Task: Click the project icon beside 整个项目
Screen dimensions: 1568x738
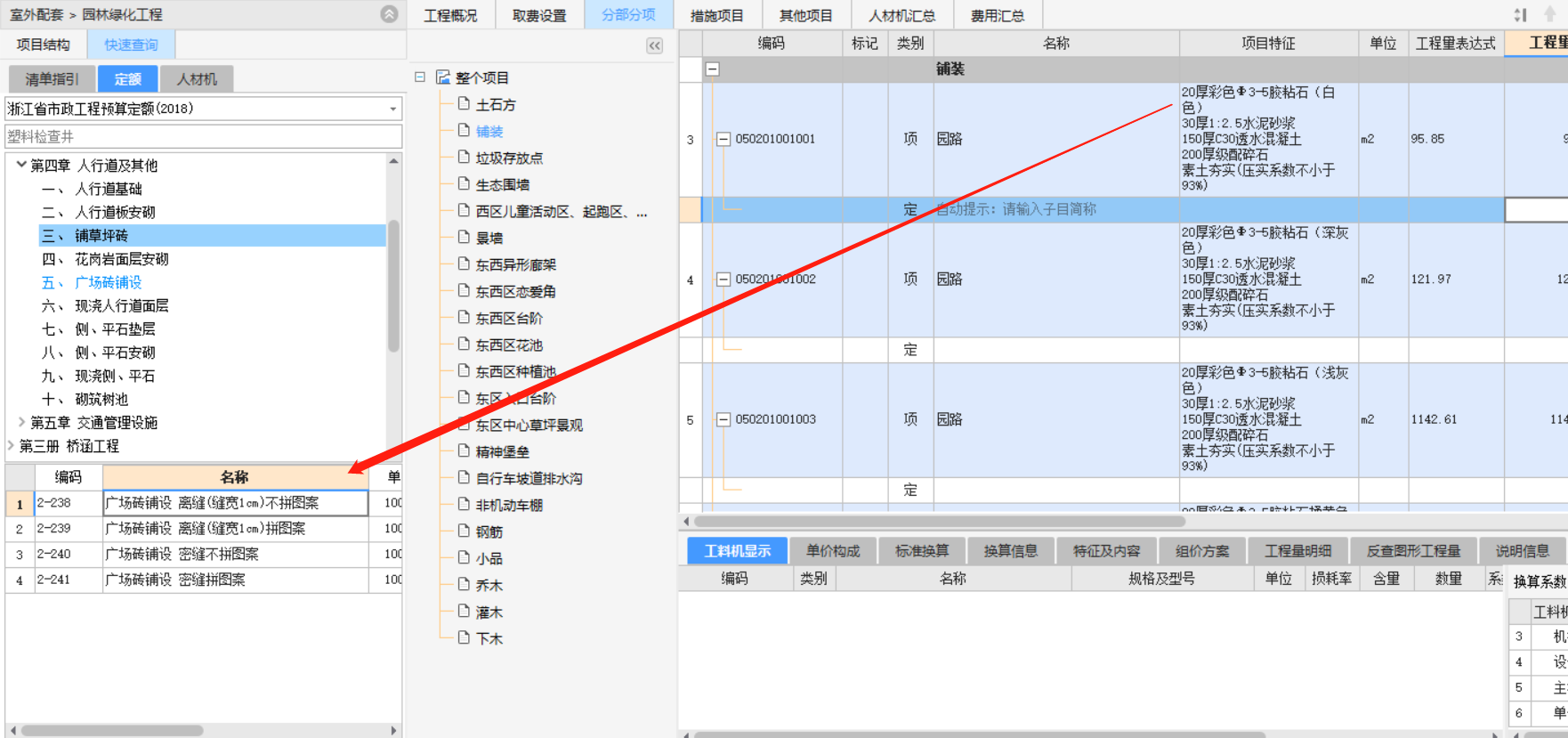Action: click(x=443, y=77)
